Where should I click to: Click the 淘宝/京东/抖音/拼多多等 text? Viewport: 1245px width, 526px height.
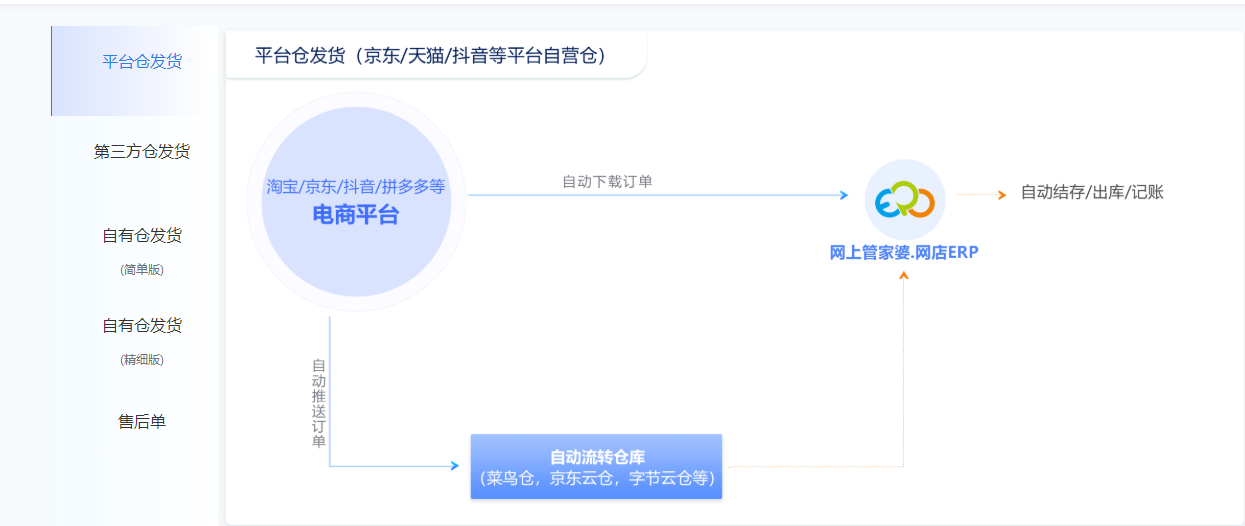click(x=356, y=186)
